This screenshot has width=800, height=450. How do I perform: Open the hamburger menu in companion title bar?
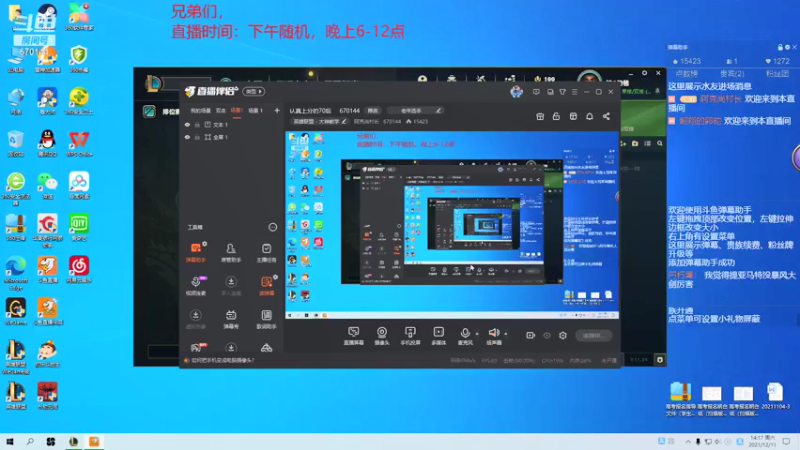(574, 92)
